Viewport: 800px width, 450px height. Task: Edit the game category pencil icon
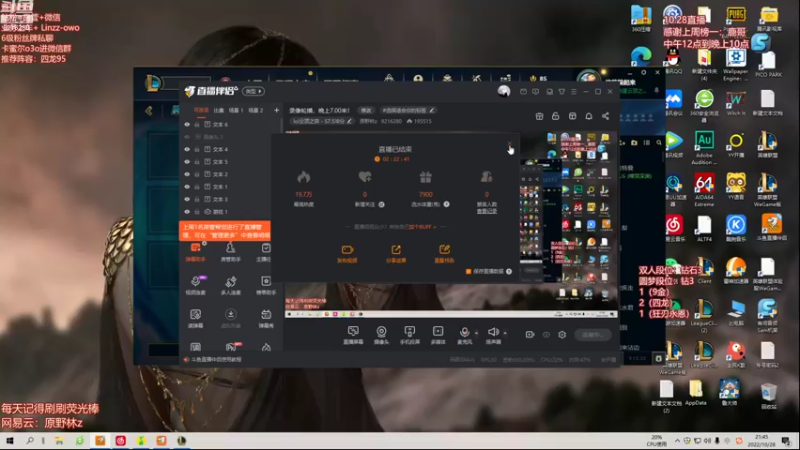(x=349, y=121)
